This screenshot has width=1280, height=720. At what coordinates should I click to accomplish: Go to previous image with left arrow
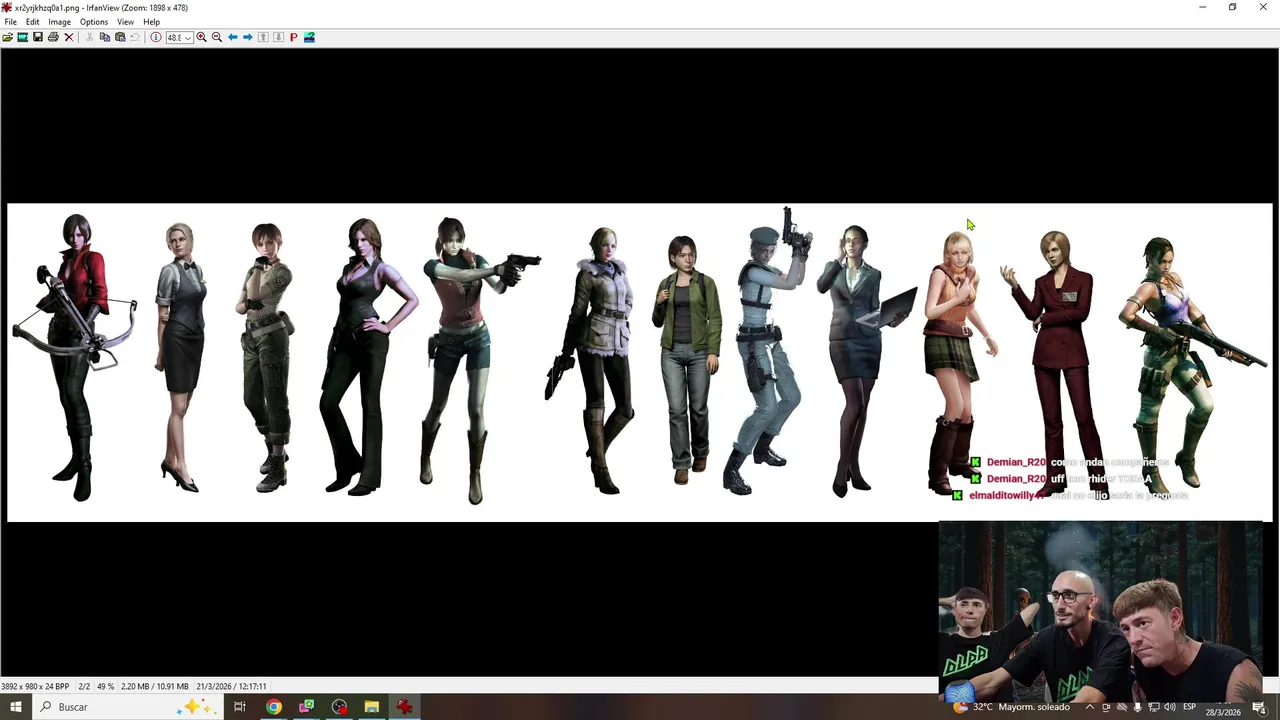tap(233, 37)
